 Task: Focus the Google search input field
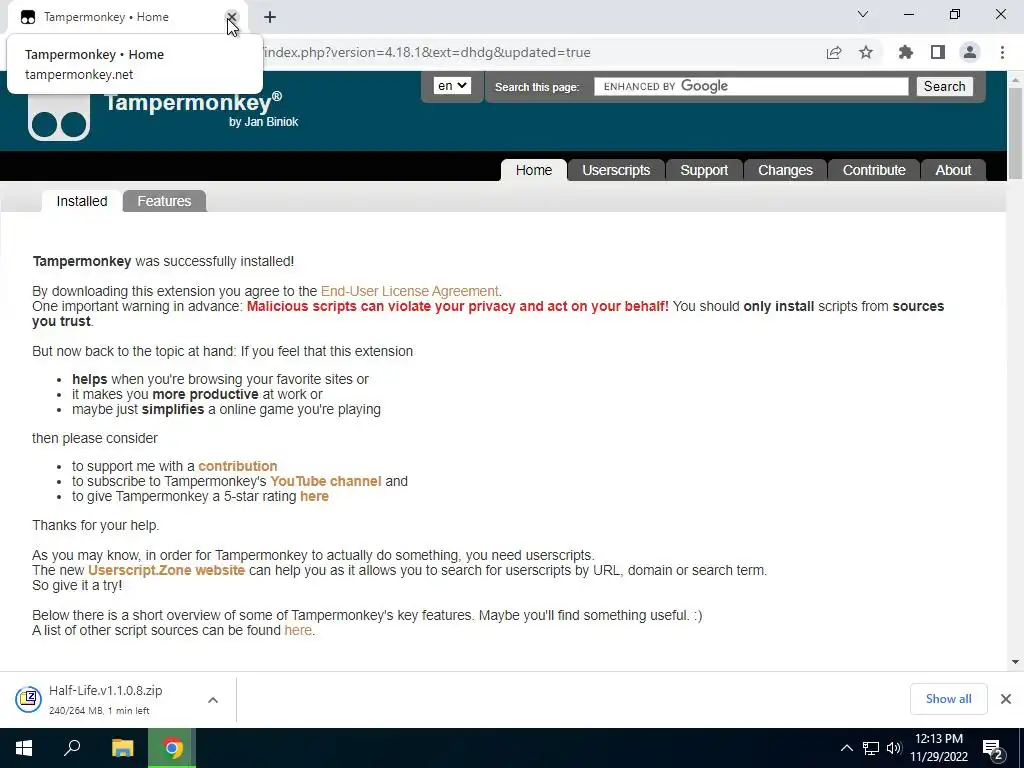751,86
